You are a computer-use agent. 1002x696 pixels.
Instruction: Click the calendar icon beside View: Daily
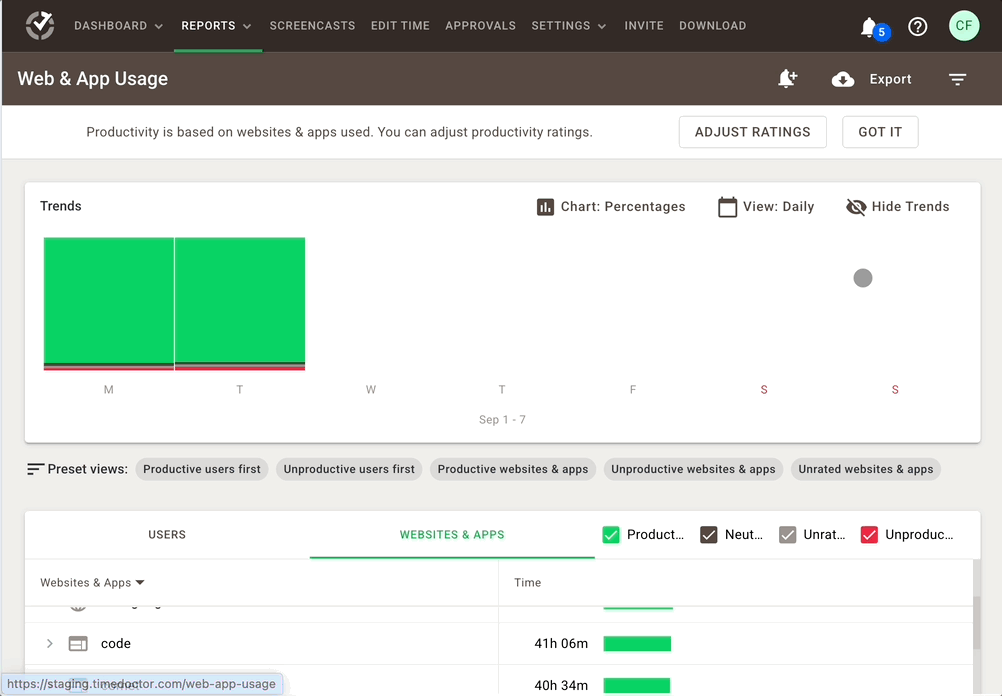click(x=727, y=207)
